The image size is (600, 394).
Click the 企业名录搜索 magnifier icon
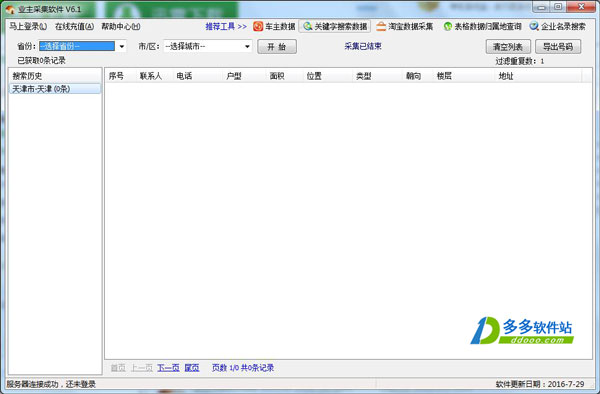(x=534, y=26)
